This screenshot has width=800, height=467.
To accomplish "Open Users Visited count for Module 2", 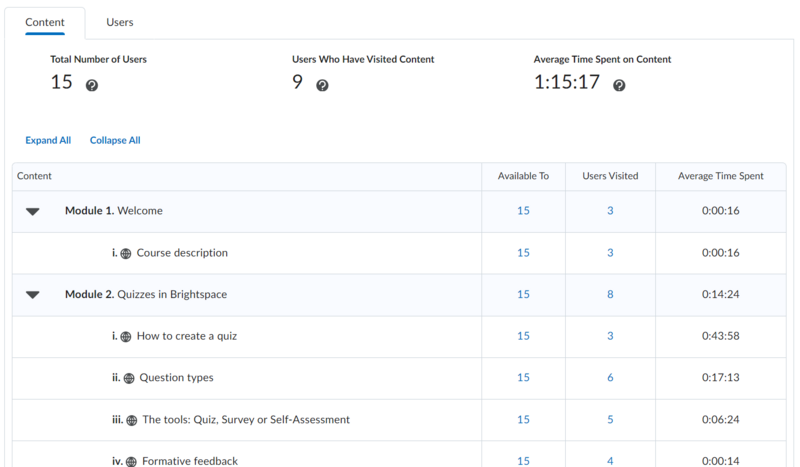I will [610, 295].
